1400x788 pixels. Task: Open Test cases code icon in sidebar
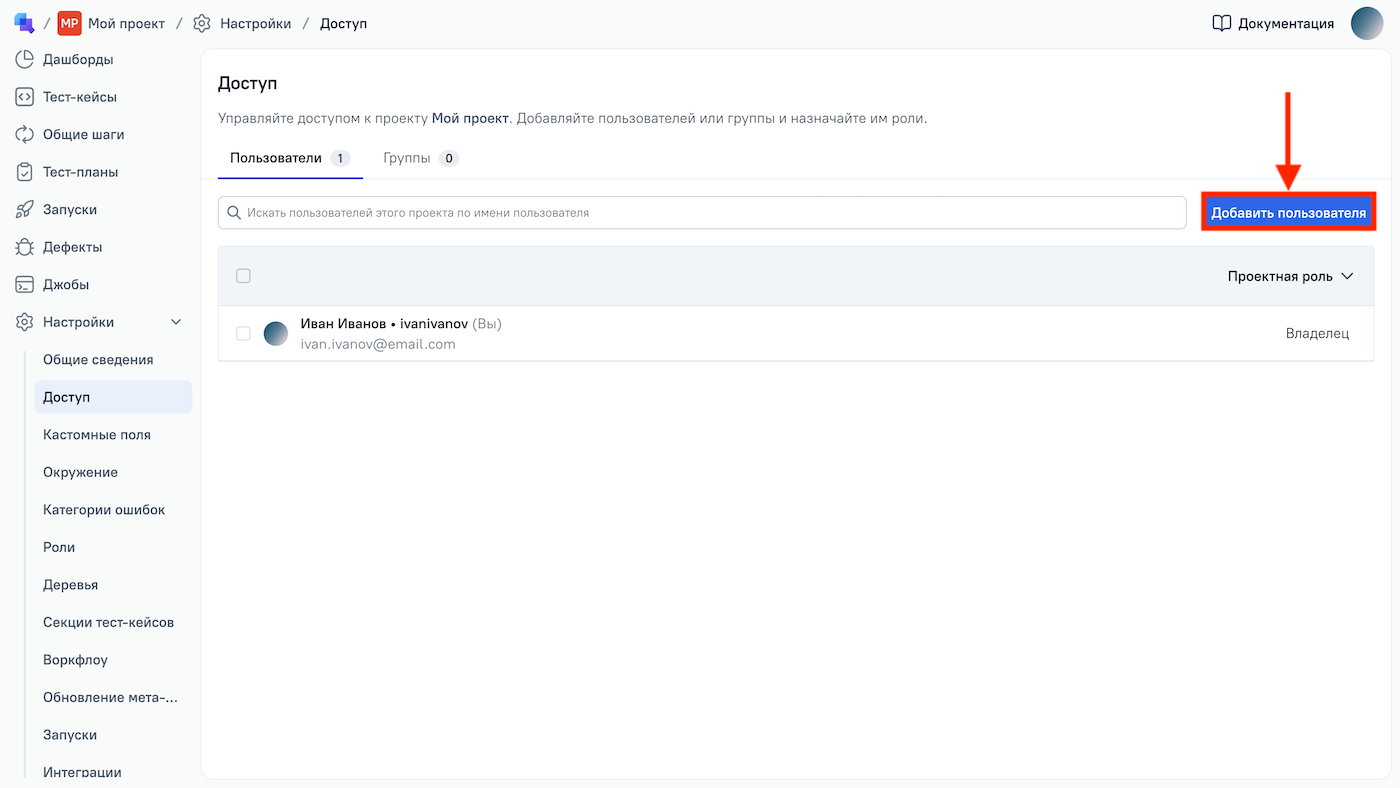point(25,97)
